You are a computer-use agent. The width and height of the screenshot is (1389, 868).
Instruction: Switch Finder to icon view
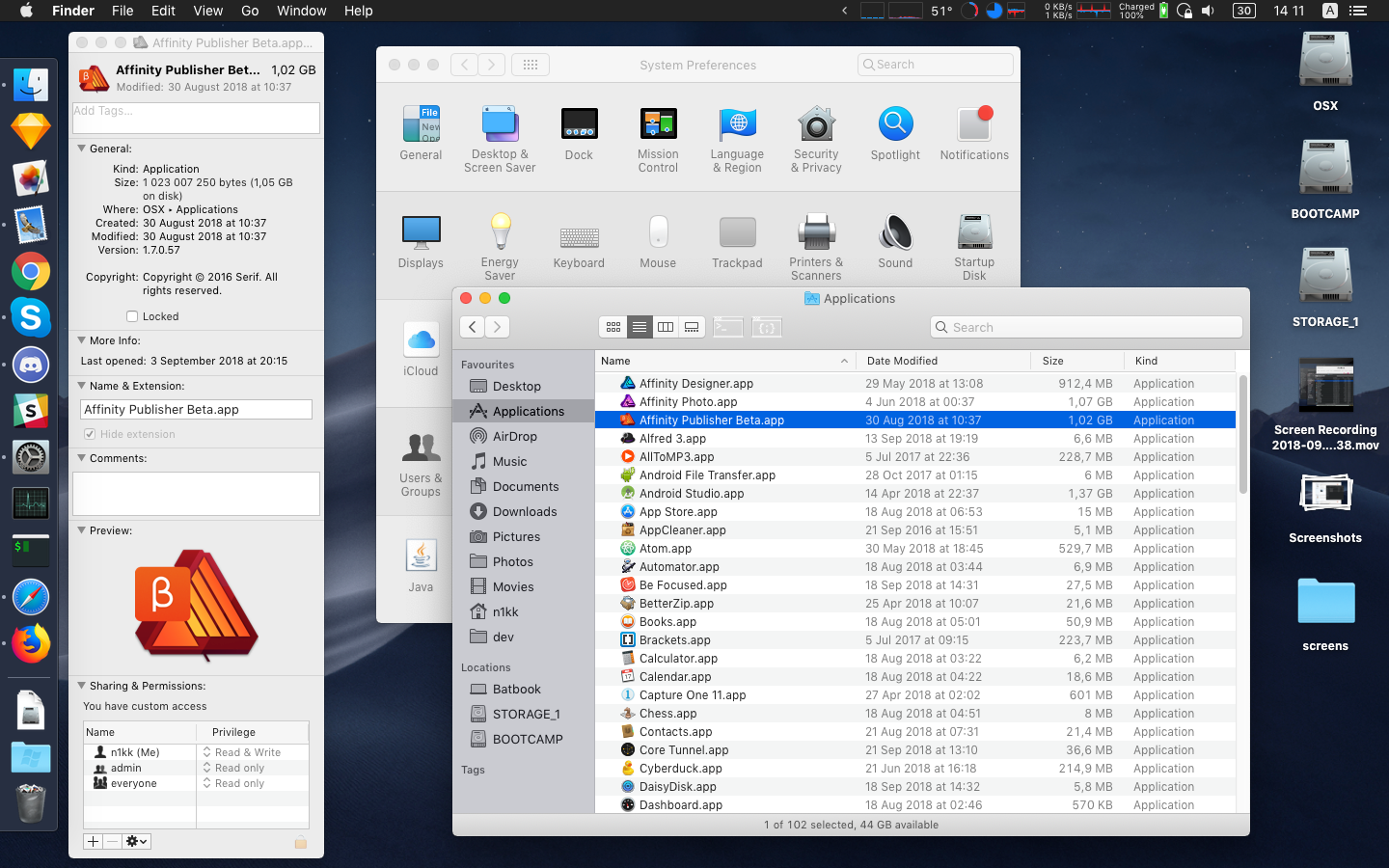(613, 328)
